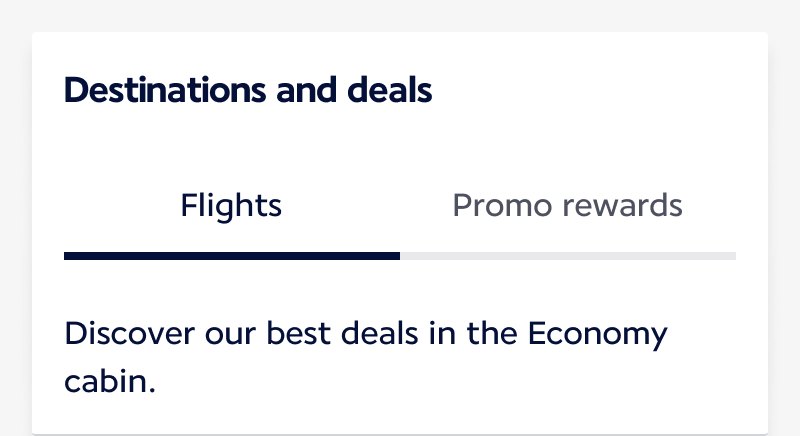Switch to the Promo rewards tab
The height and width of the screenshot is (436, 800).
click(x=567, y=206)
